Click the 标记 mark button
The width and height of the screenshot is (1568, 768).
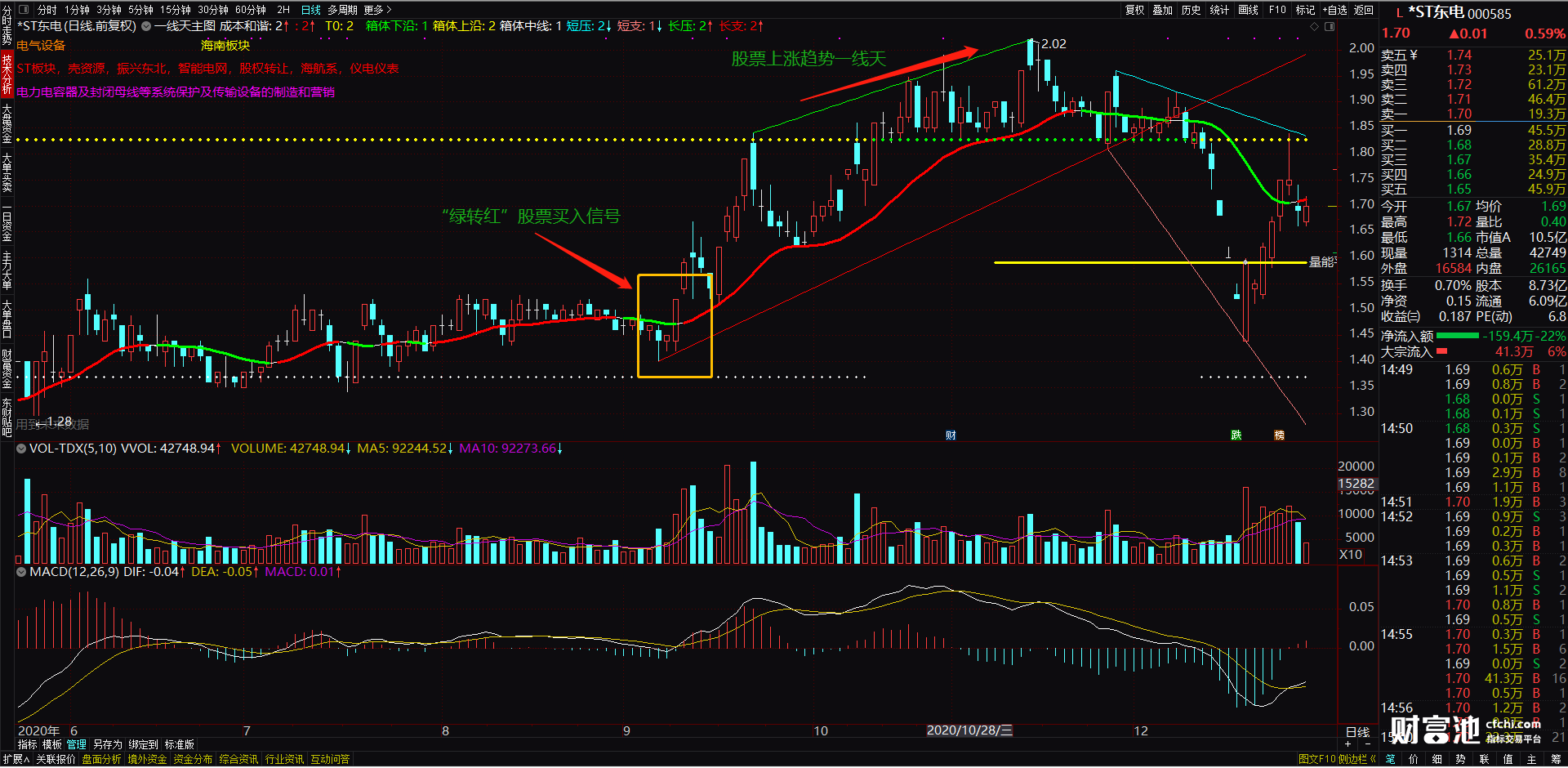(1305, 10)
